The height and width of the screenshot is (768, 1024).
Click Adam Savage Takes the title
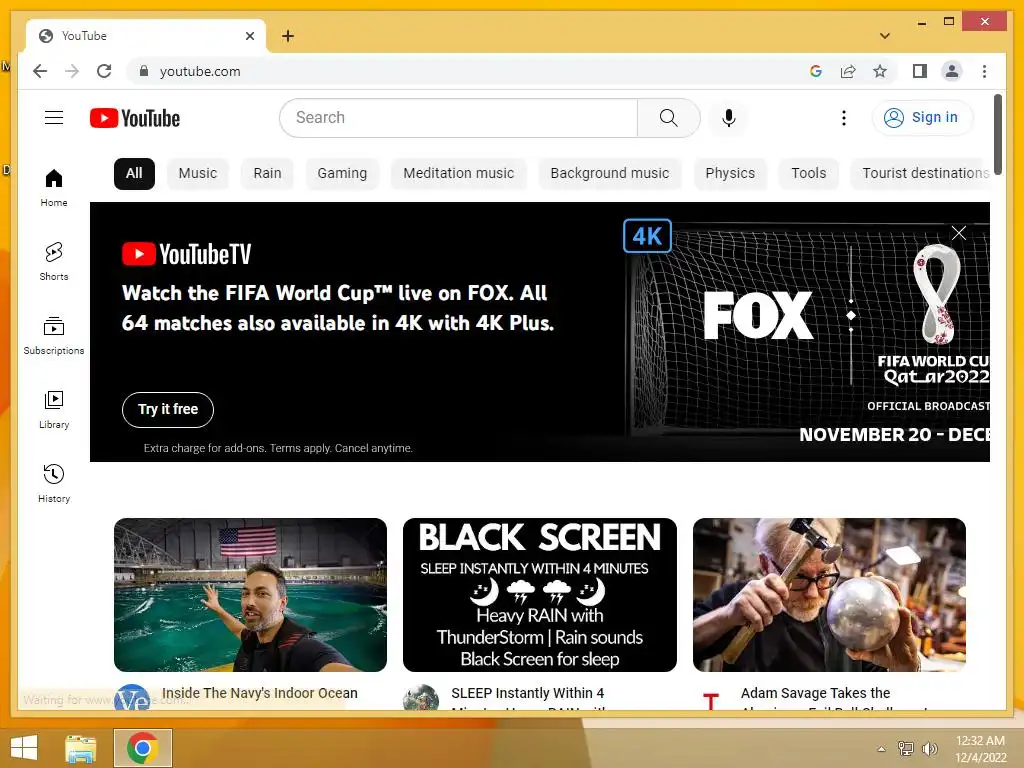[x=816, y=693]
